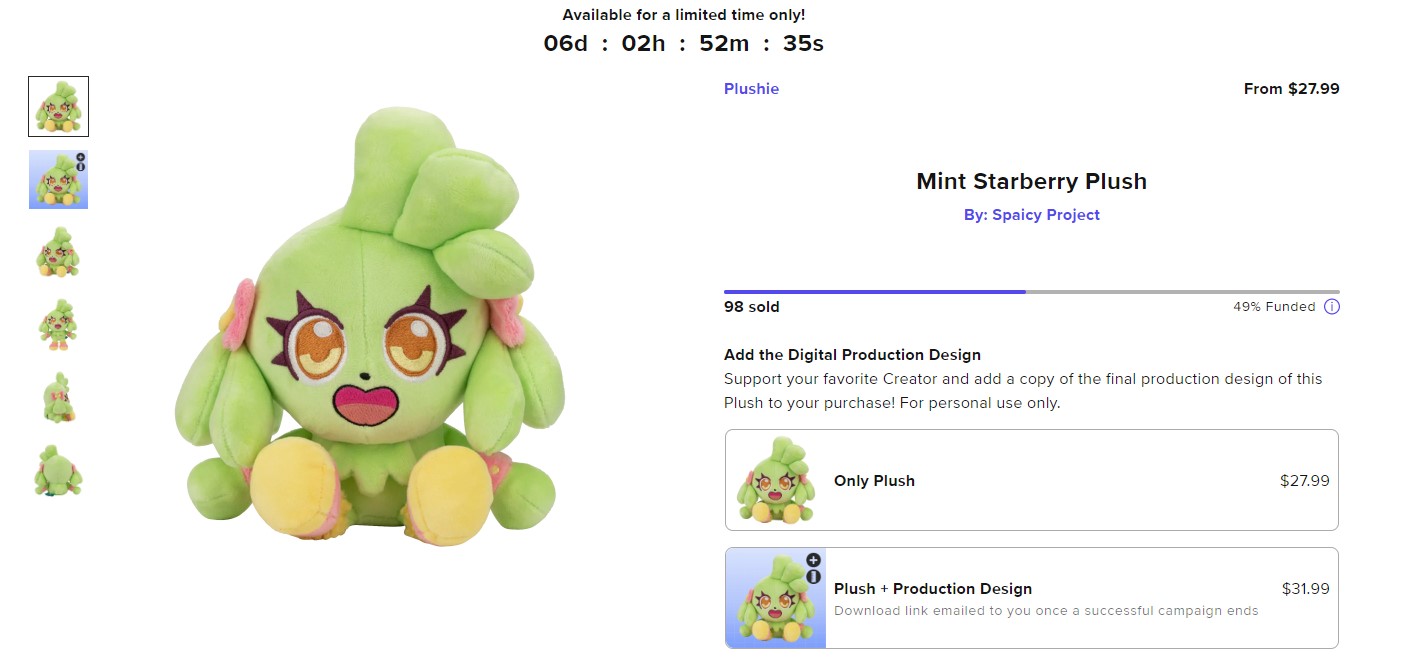This screenshot has width=1420, height=657.
Task: Click info icon on Production Design option image
Action: pos(813,576)
